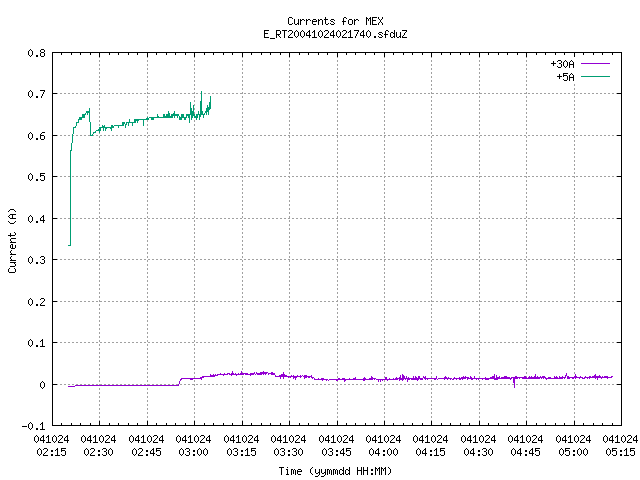
Task: Click the x-axis tick label 04:30
Action: tap(478, 452)
